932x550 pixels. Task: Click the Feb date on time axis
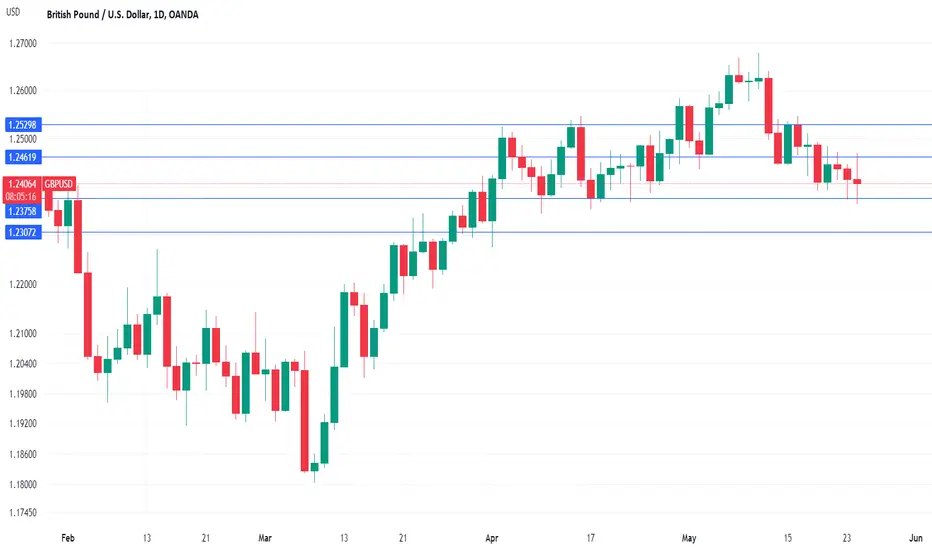point(68,538)
